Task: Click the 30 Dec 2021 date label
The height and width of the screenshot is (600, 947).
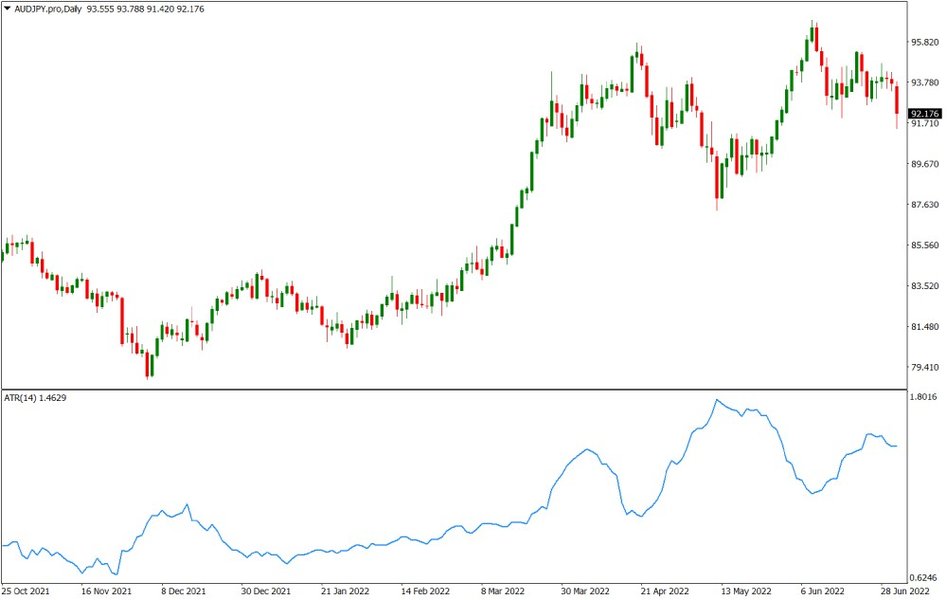Action: (266, 590)
